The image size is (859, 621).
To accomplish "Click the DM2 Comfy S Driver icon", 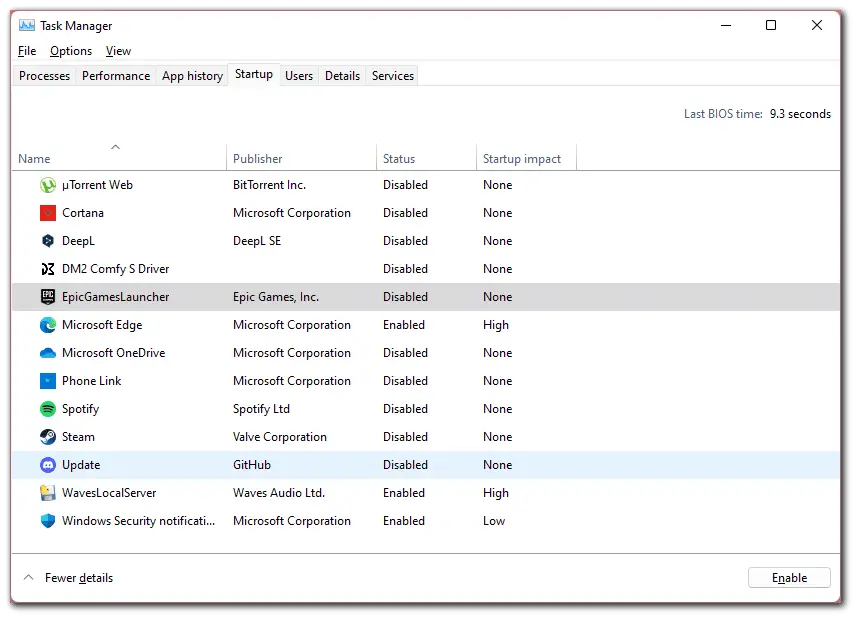I will pos(48,269).
